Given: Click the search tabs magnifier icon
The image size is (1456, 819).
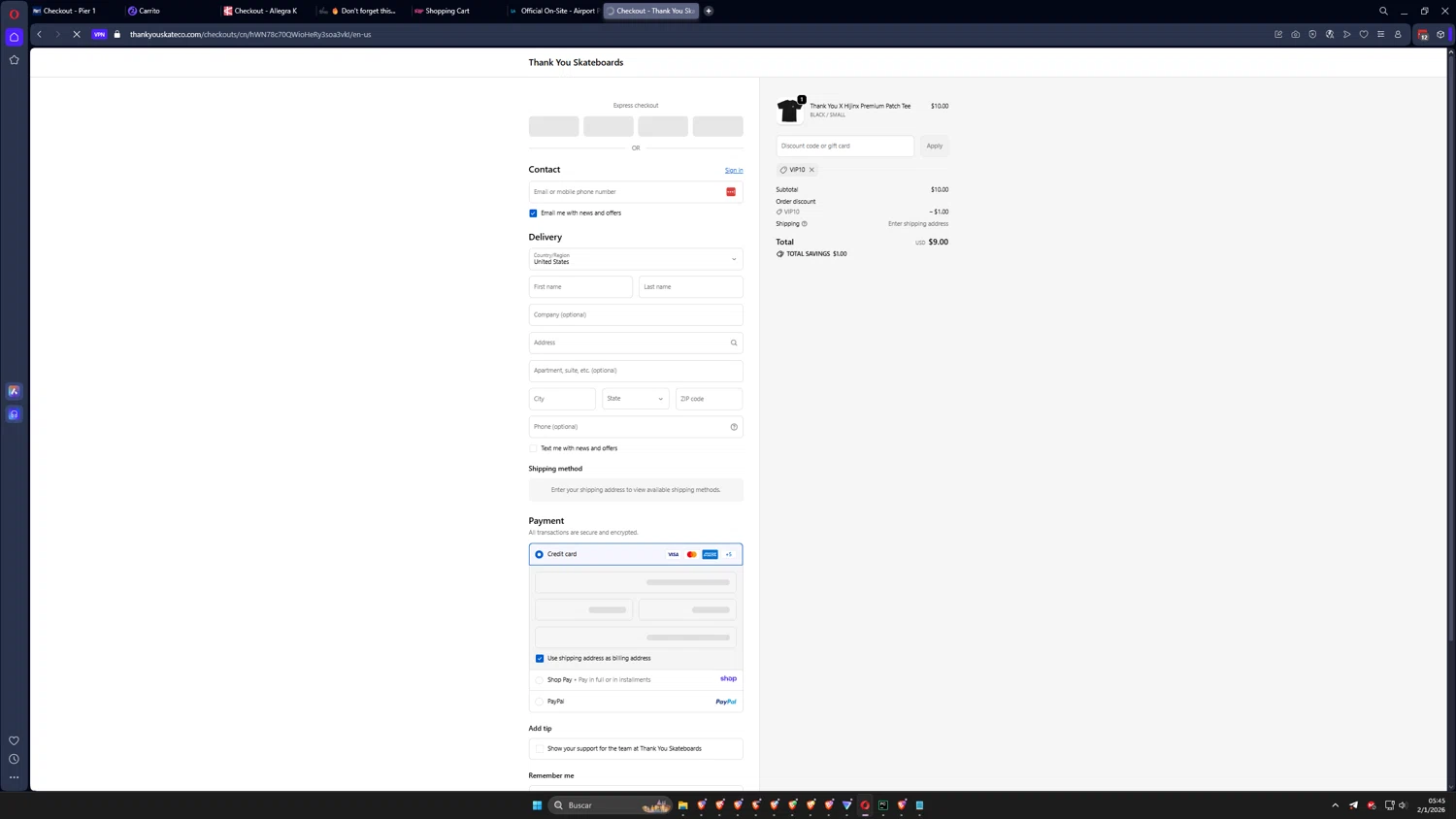Looking at the screenshot, I should tap(1383, 11).
